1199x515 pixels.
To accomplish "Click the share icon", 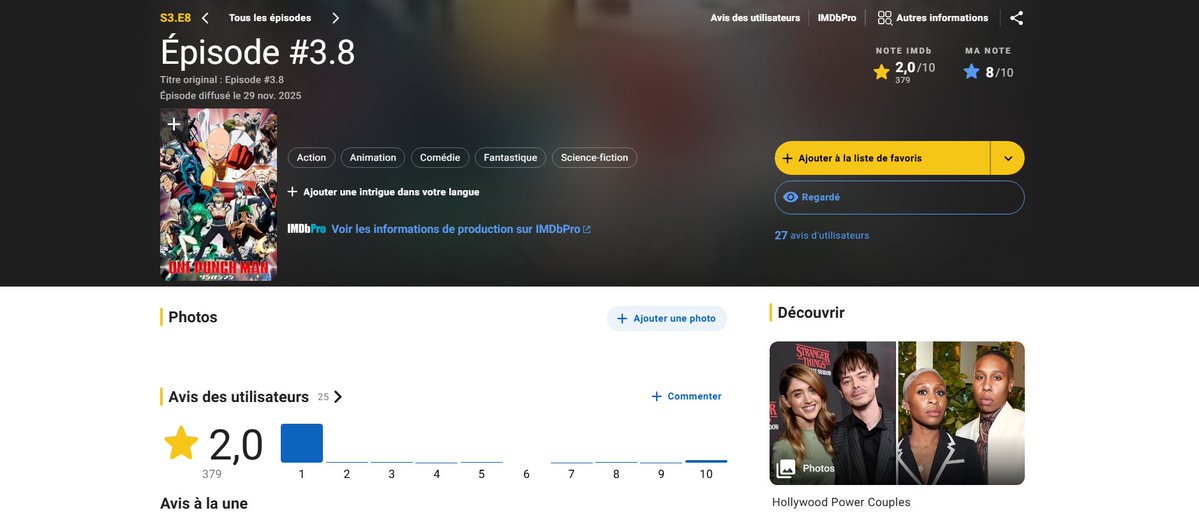I will (1016, 18).
